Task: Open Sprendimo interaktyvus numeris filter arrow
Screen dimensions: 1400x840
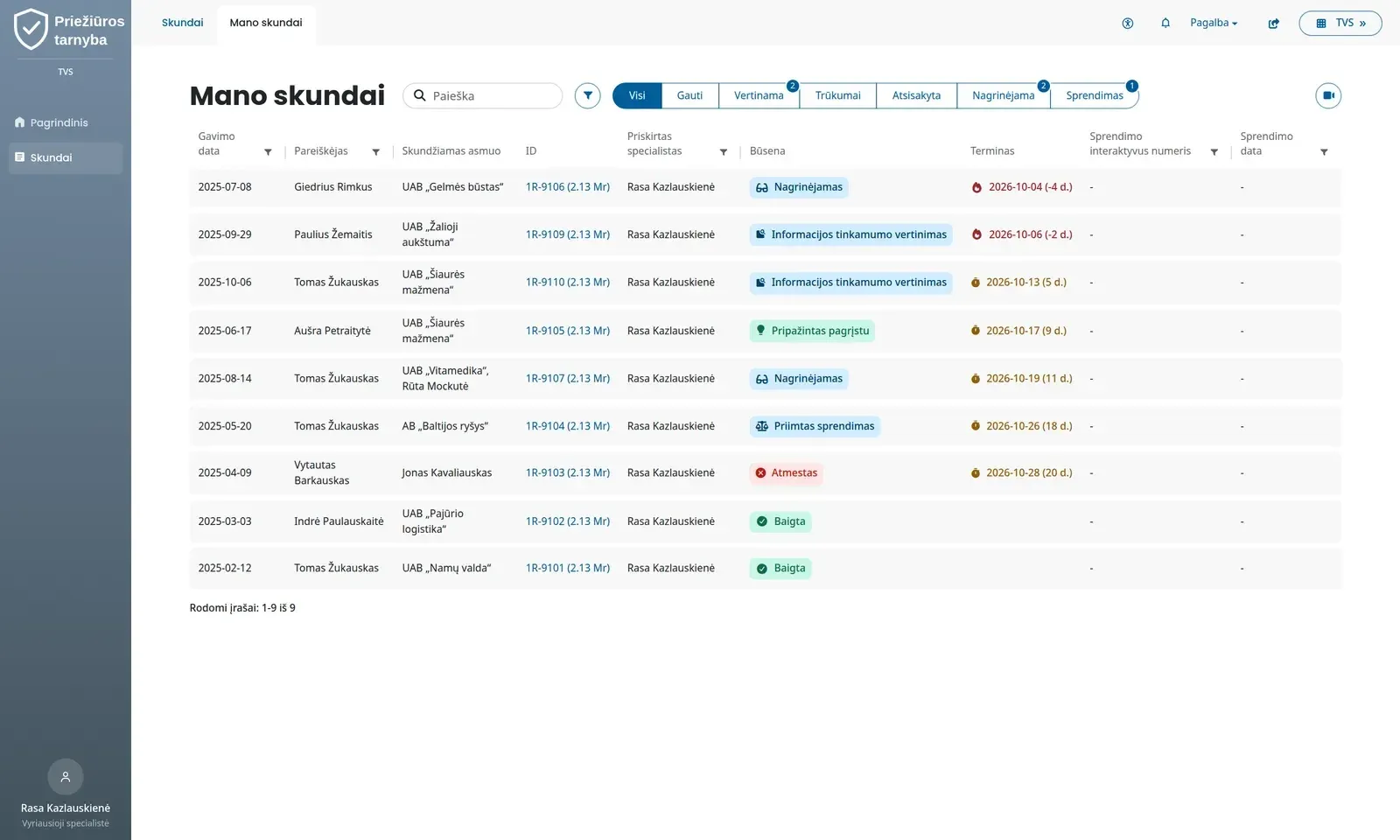Action: point(1214,152)
